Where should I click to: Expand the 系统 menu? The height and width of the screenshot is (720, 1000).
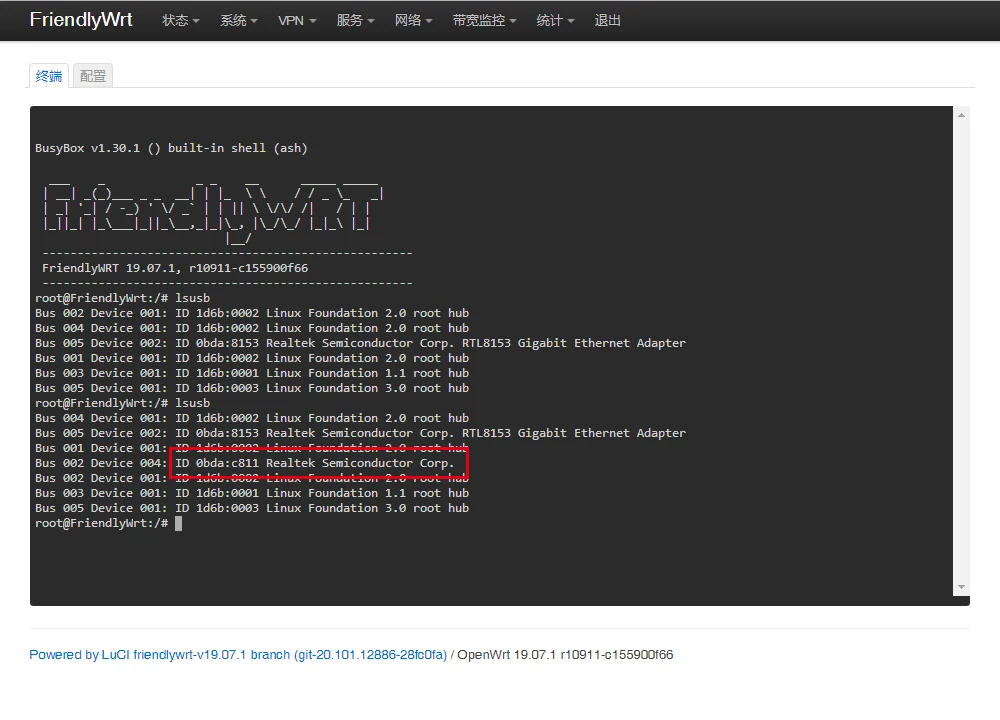click(239, 20)
